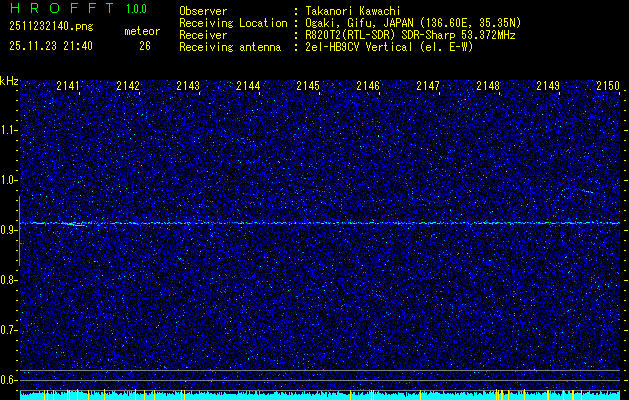Click the short meteor echo trace near 2149
Screen dimensions: 629x400
587,191
